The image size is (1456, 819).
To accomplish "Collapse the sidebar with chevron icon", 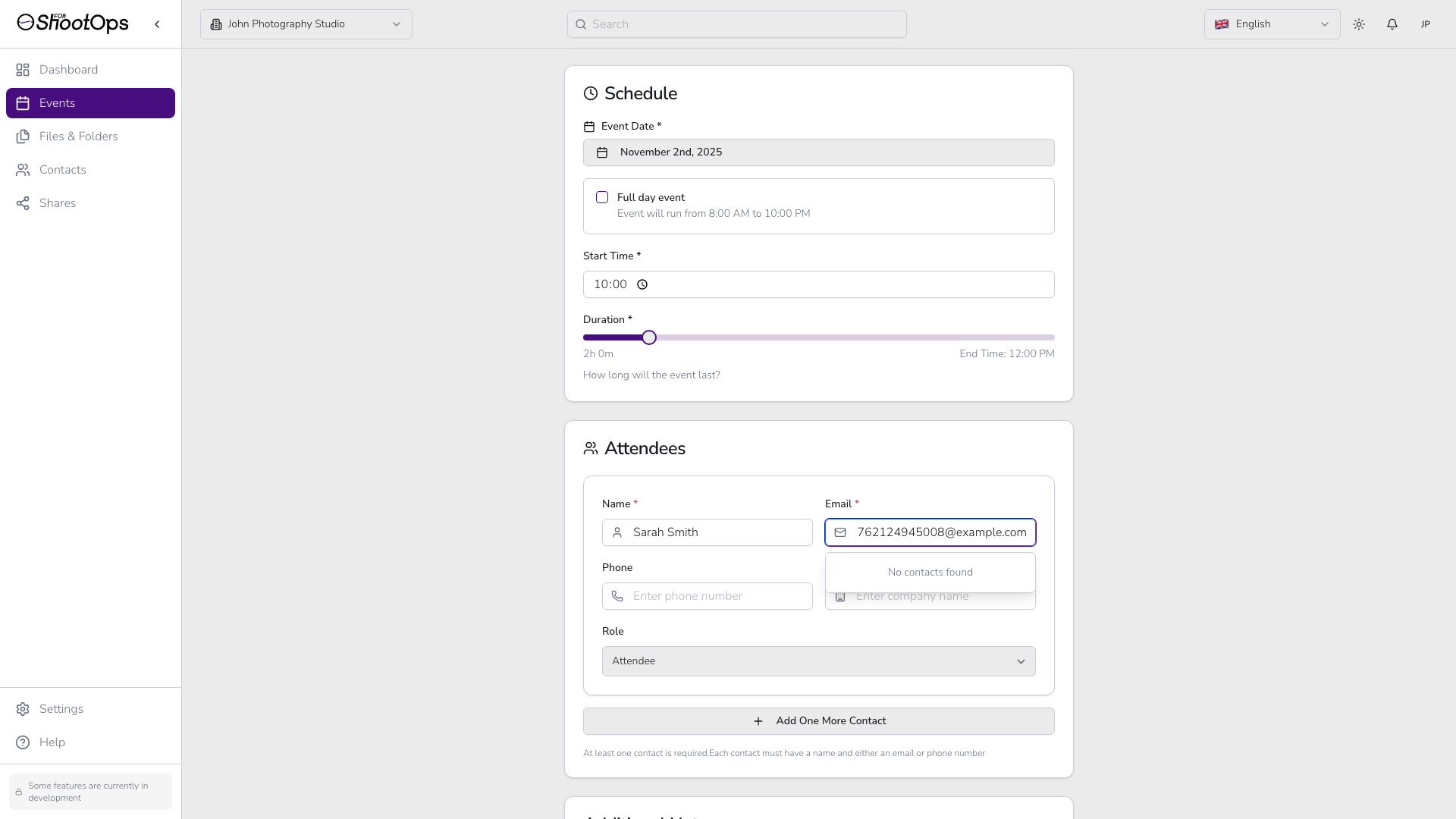I will click(x=157, y=24).
